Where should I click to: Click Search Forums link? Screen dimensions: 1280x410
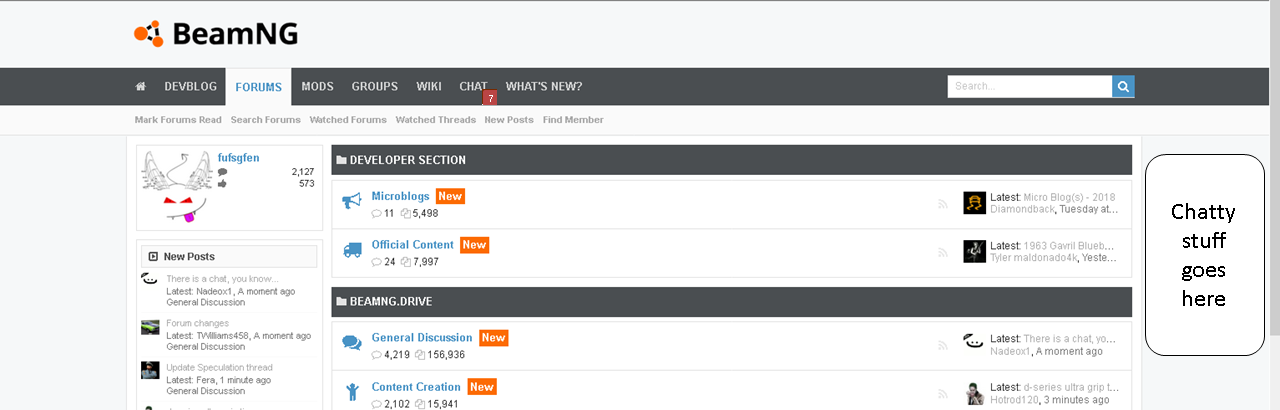265,120
